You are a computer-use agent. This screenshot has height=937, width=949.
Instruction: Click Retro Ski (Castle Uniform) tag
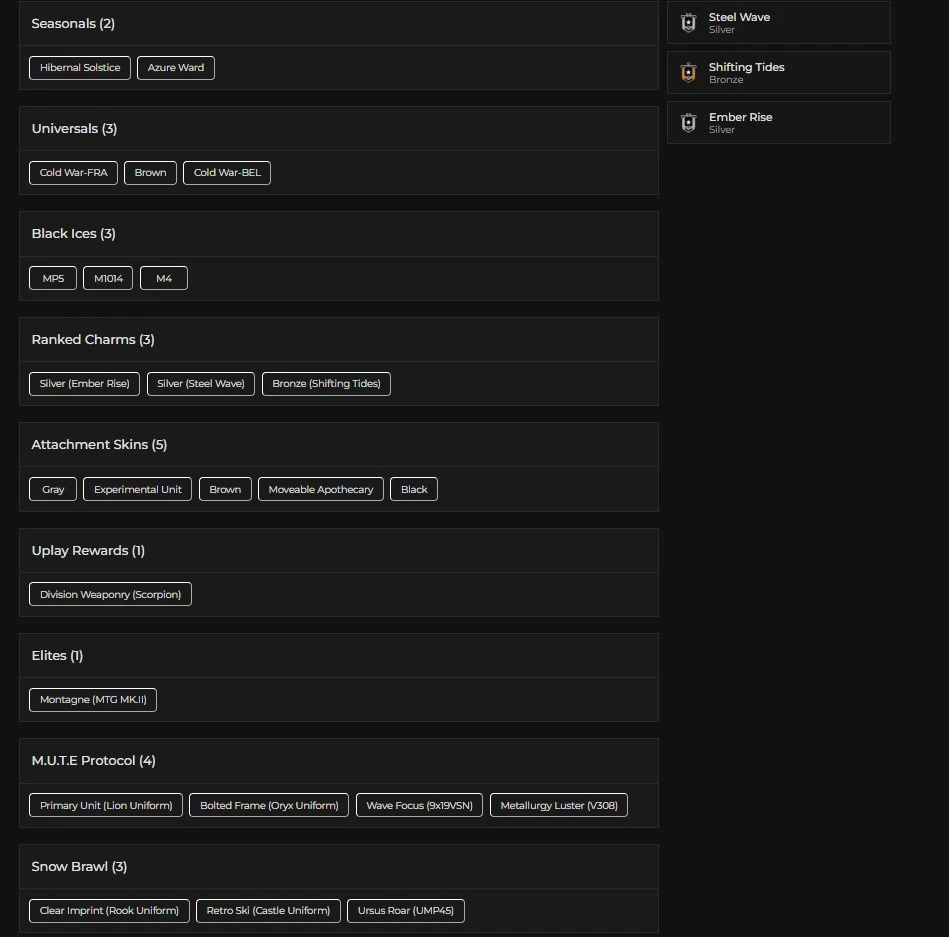coord(268,911)
